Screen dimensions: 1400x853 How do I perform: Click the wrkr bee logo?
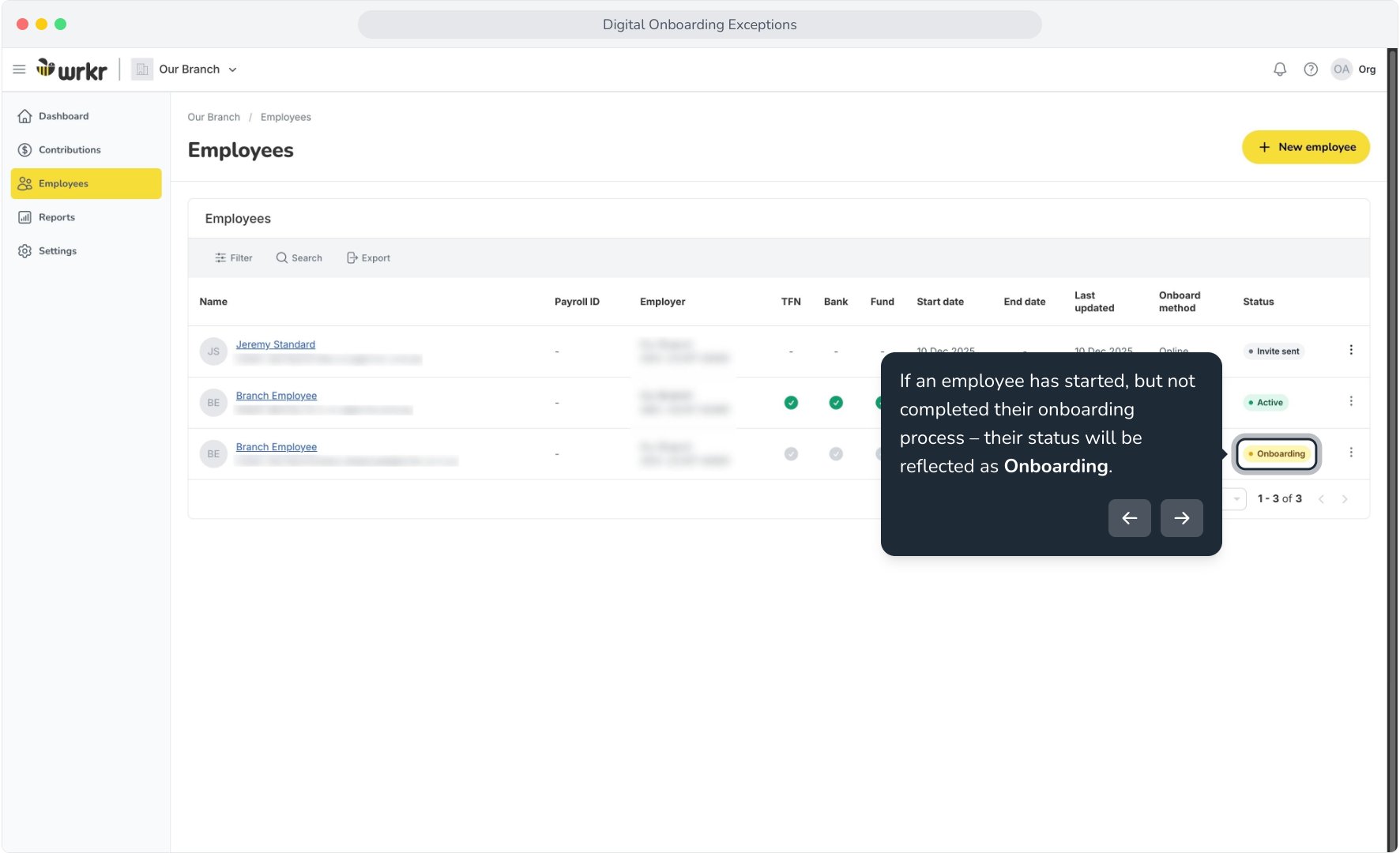point(72,70)
